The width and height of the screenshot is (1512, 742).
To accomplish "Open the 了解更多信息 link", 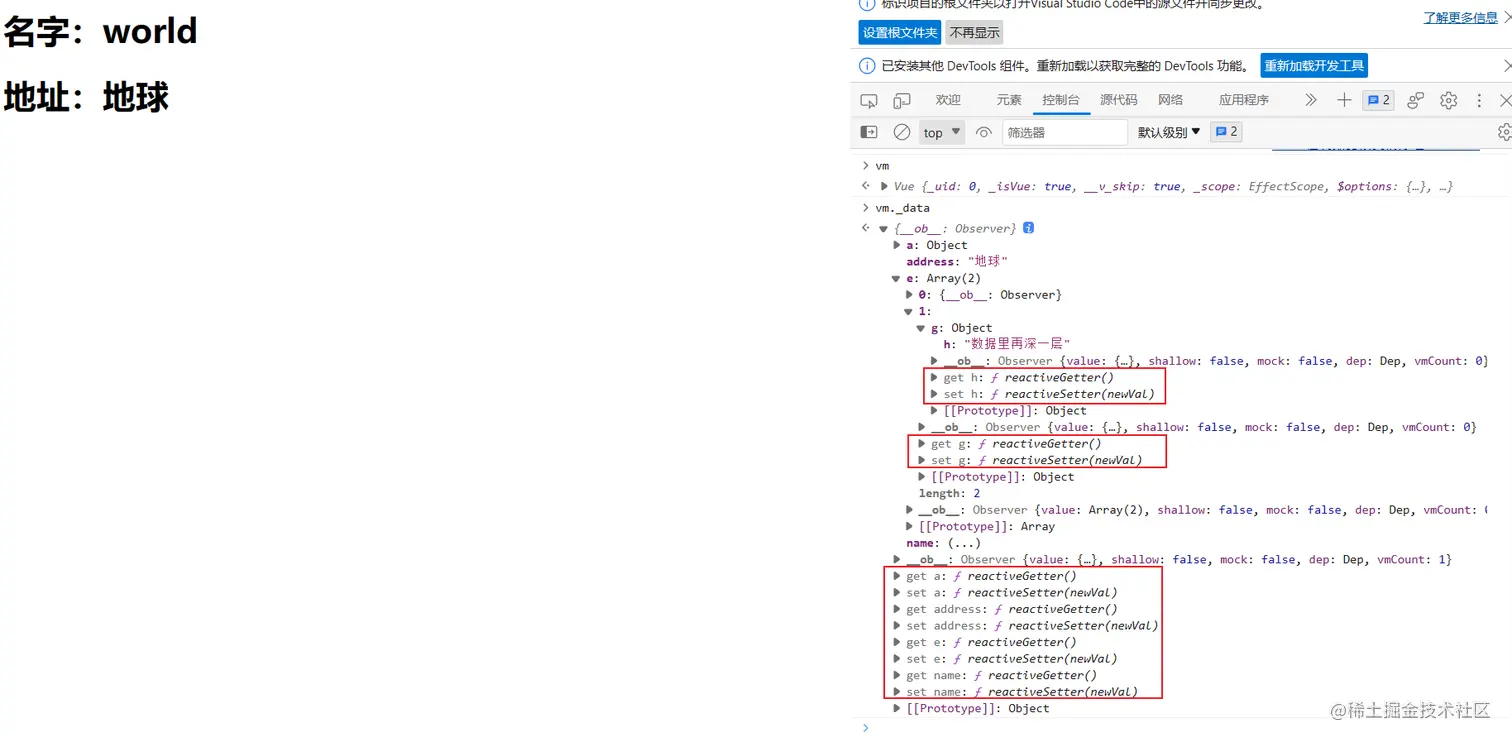I will tap(1461, 17).
